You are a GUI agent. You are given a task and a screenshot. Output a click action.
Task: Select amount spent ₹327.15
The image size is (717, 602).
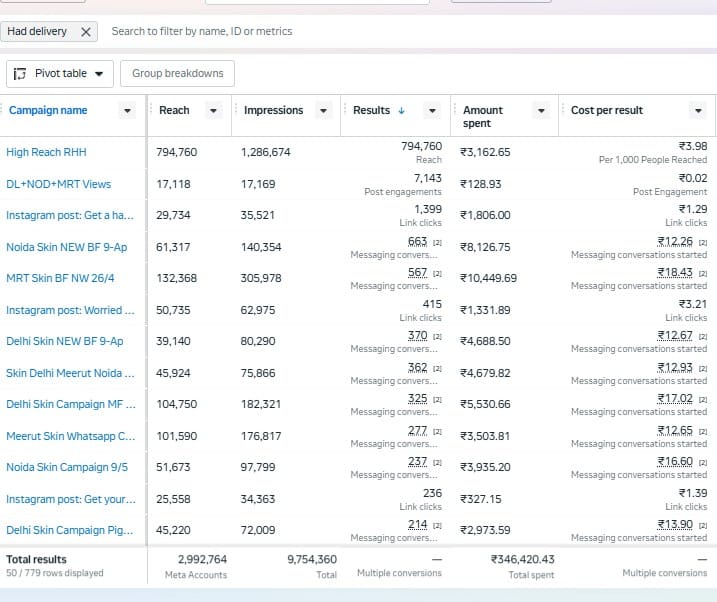tap(481, 500)
